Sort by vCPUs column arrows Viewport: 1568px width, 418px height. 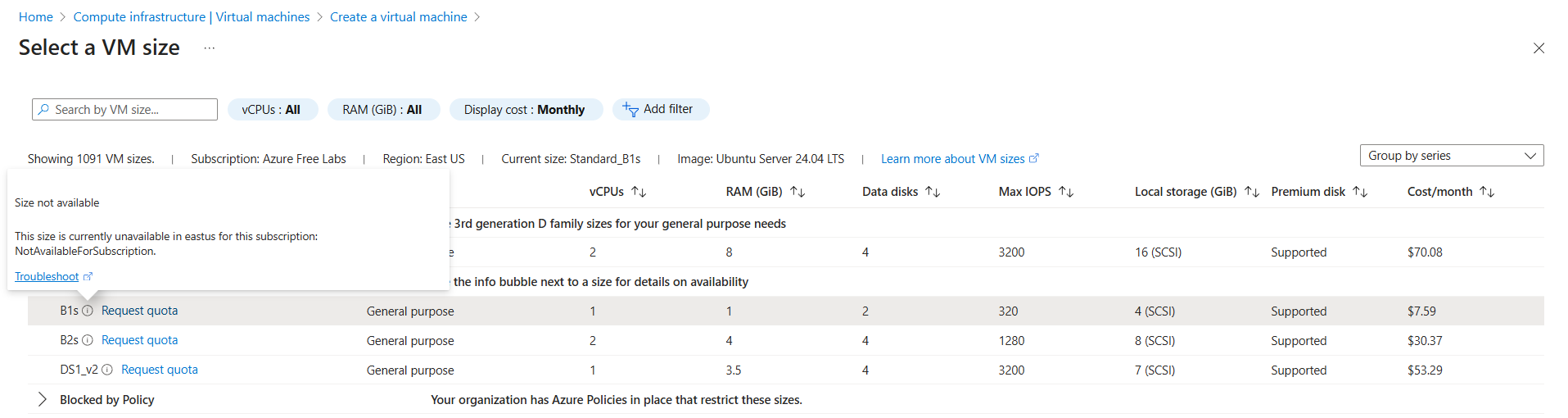click(639, 192)
